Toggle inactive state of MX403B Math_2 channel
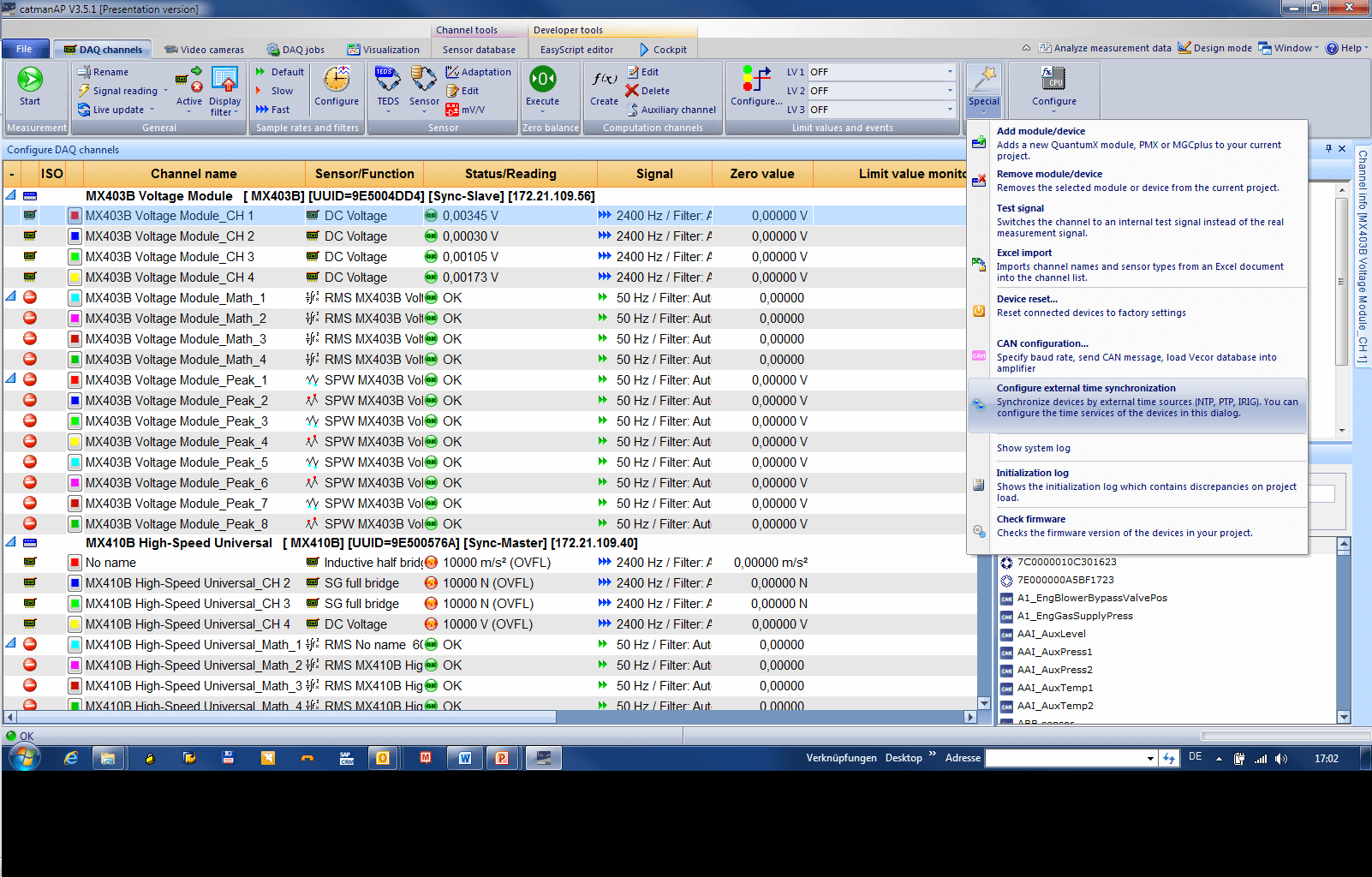 click(30, 319)
